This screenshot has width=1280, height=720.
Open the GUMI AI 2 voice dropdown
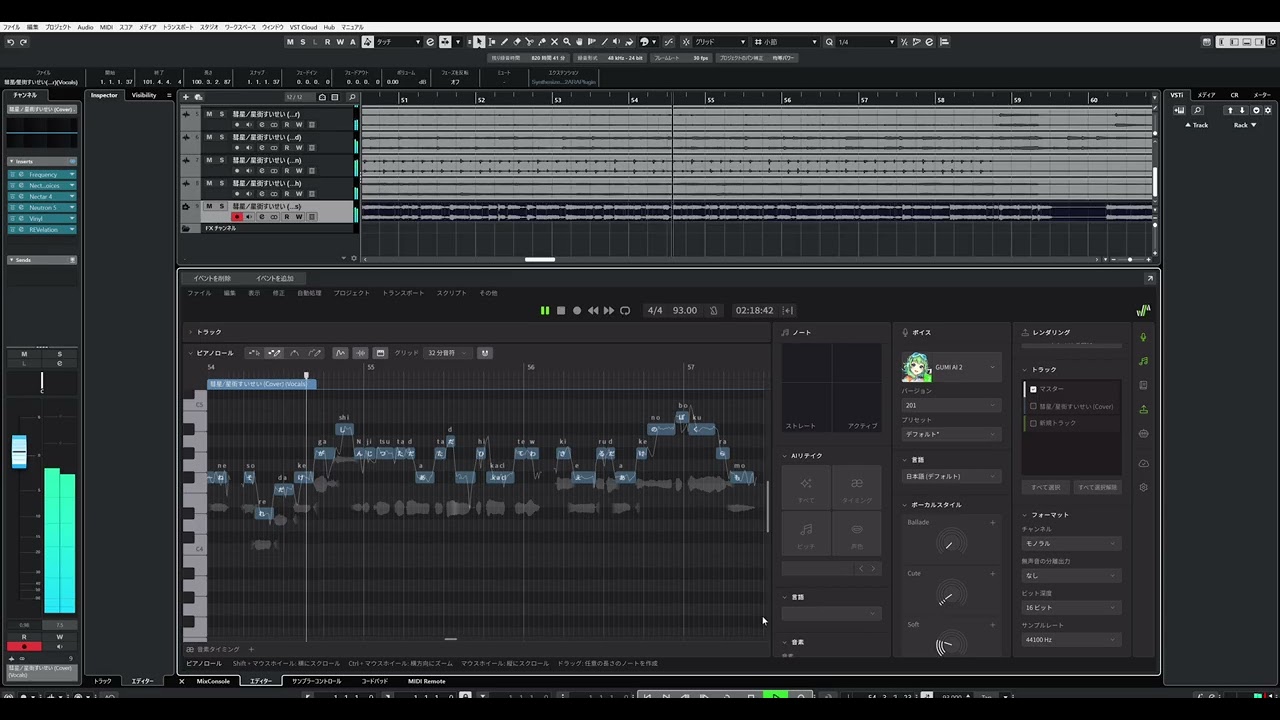[951, 367]
